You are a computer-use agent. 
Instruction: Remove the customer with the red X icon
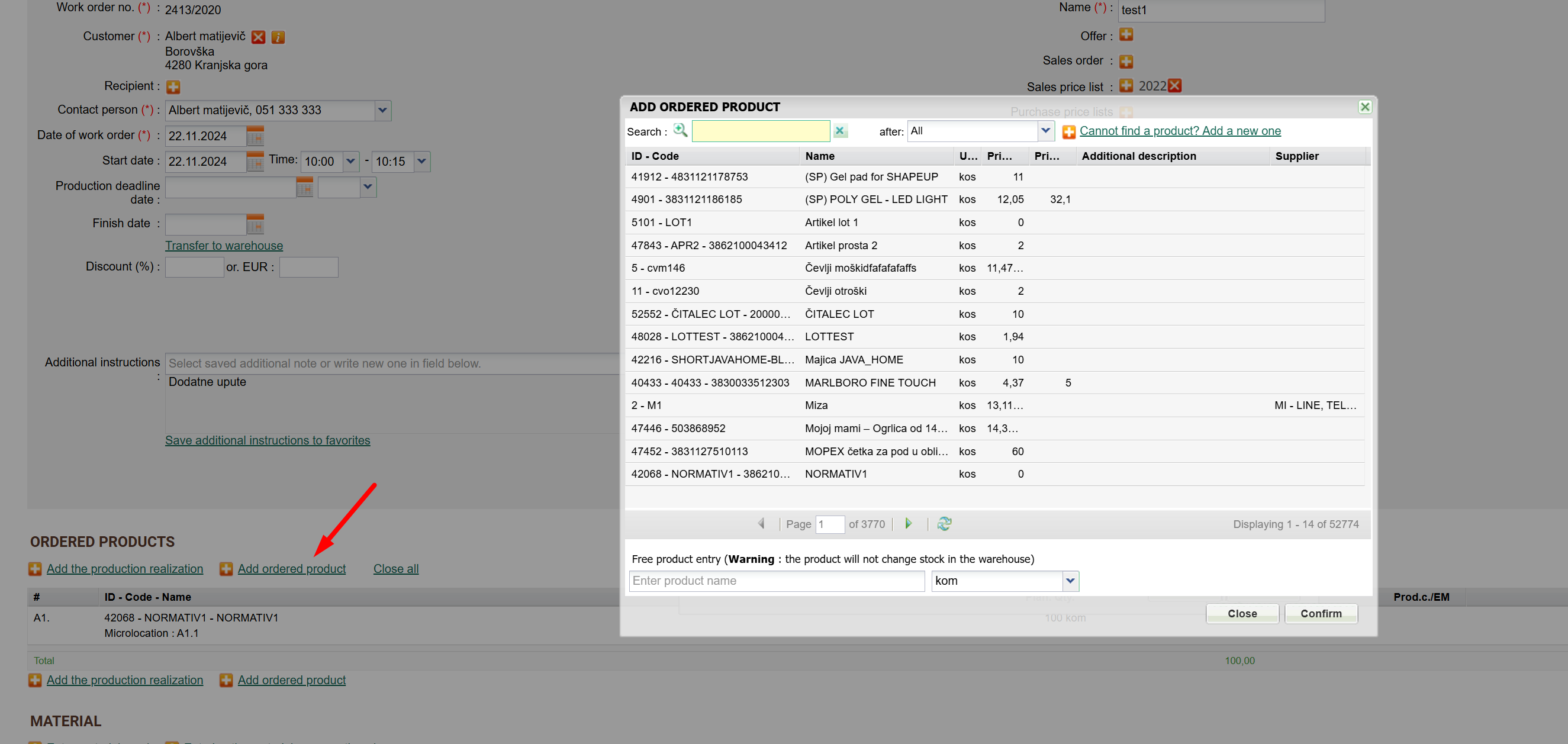pos(259,37)
